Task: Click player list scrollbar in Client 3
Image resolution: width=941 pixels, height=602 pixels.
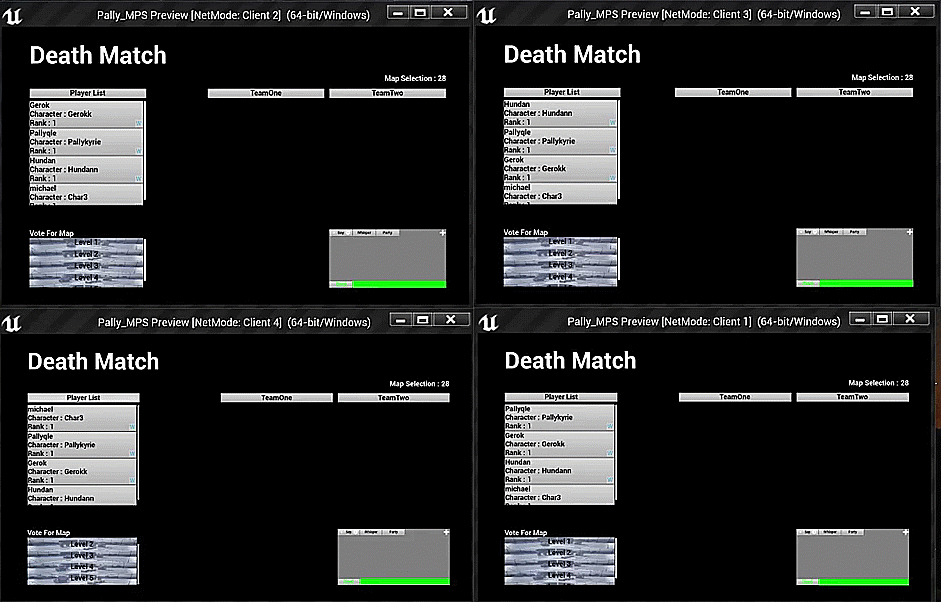Action: [618, 150]
